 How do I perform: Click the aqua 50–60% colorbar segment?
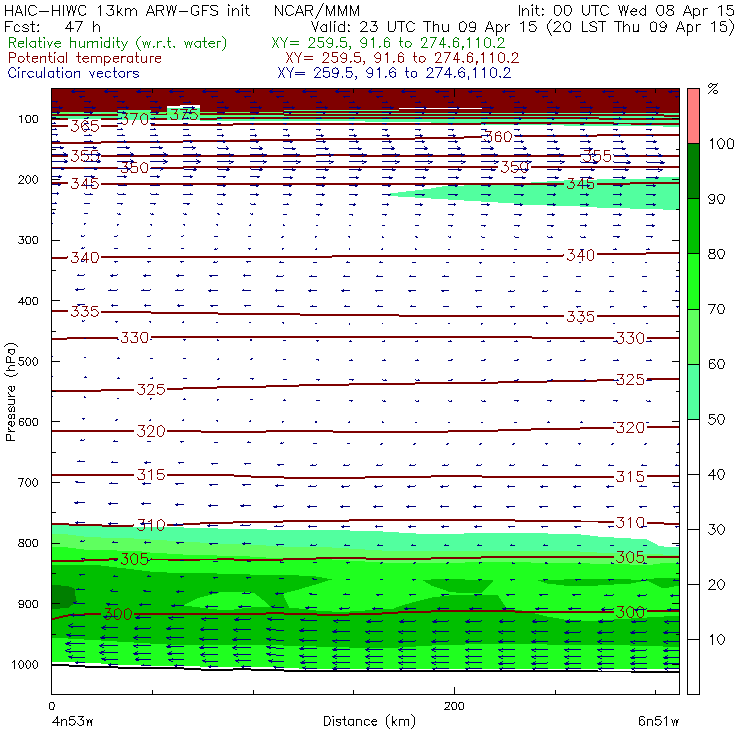[x=693, y=392]
